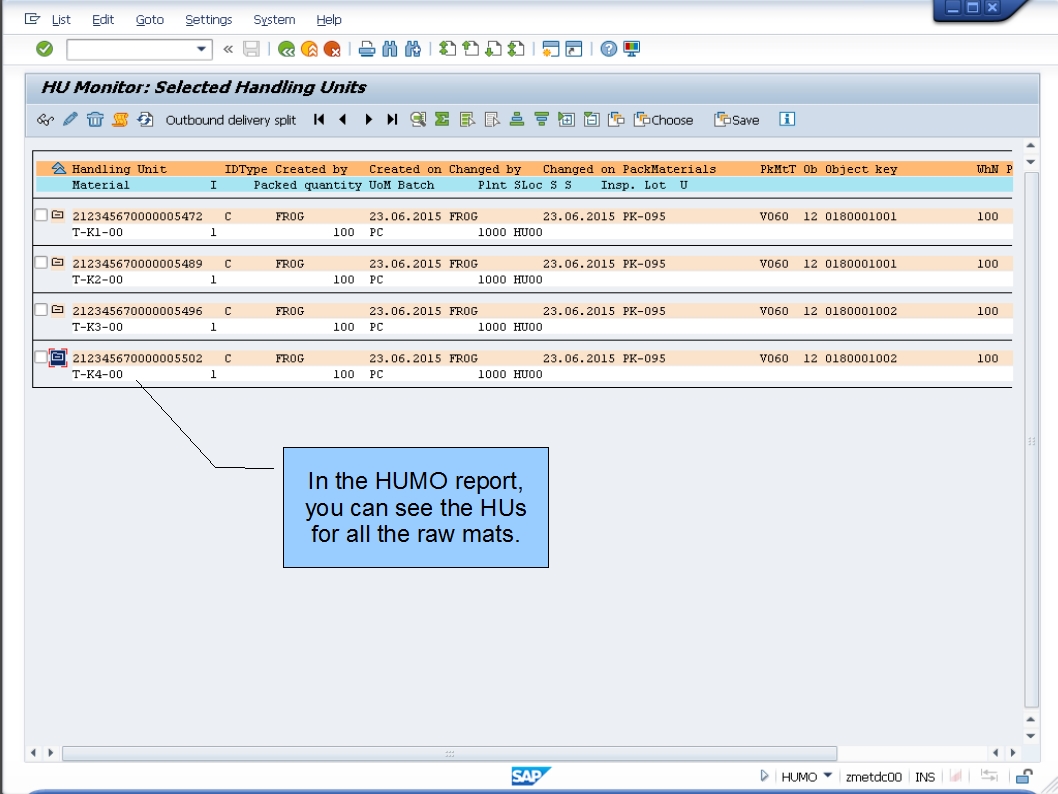Jump to first column with the arrow icon
The image size is (1058, 794).
[x=319, y=119]
